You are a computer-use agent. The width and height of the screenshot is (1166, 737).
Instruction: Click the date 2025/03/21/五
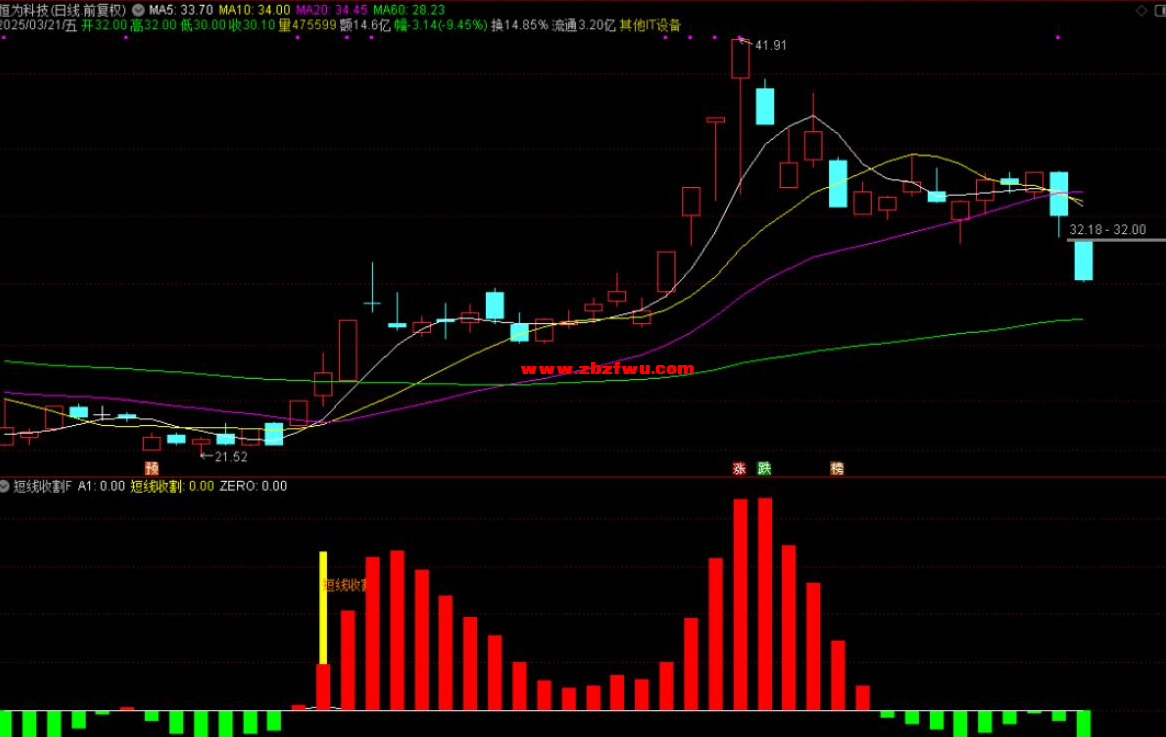click(x=39, y=25)
